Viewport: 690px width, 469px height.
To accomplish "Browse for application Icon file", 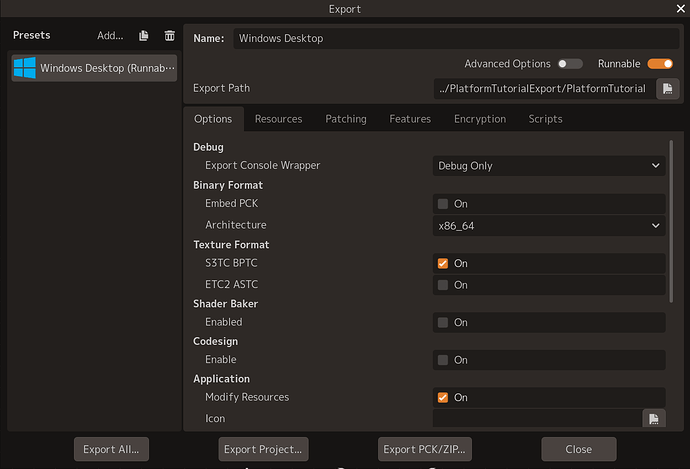I will pos(654,418).
